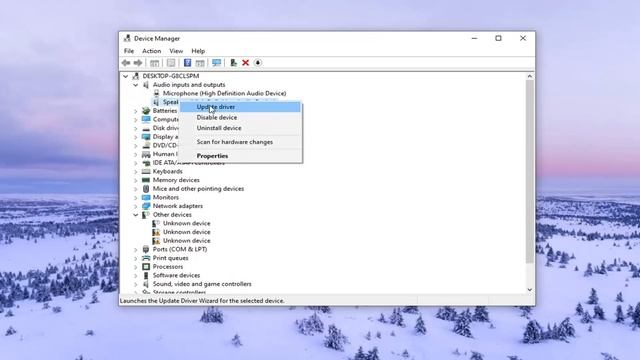Click the scrollbar up arrow

click(529, 76)
